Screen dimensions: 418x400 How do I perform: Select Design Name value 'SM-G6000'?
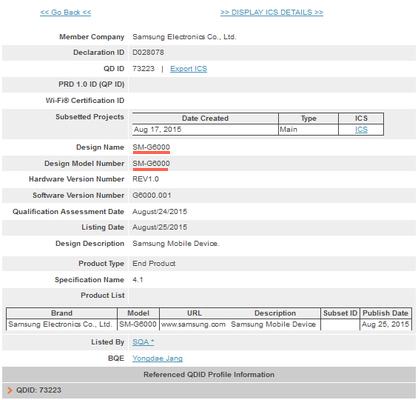coord(151,147)
